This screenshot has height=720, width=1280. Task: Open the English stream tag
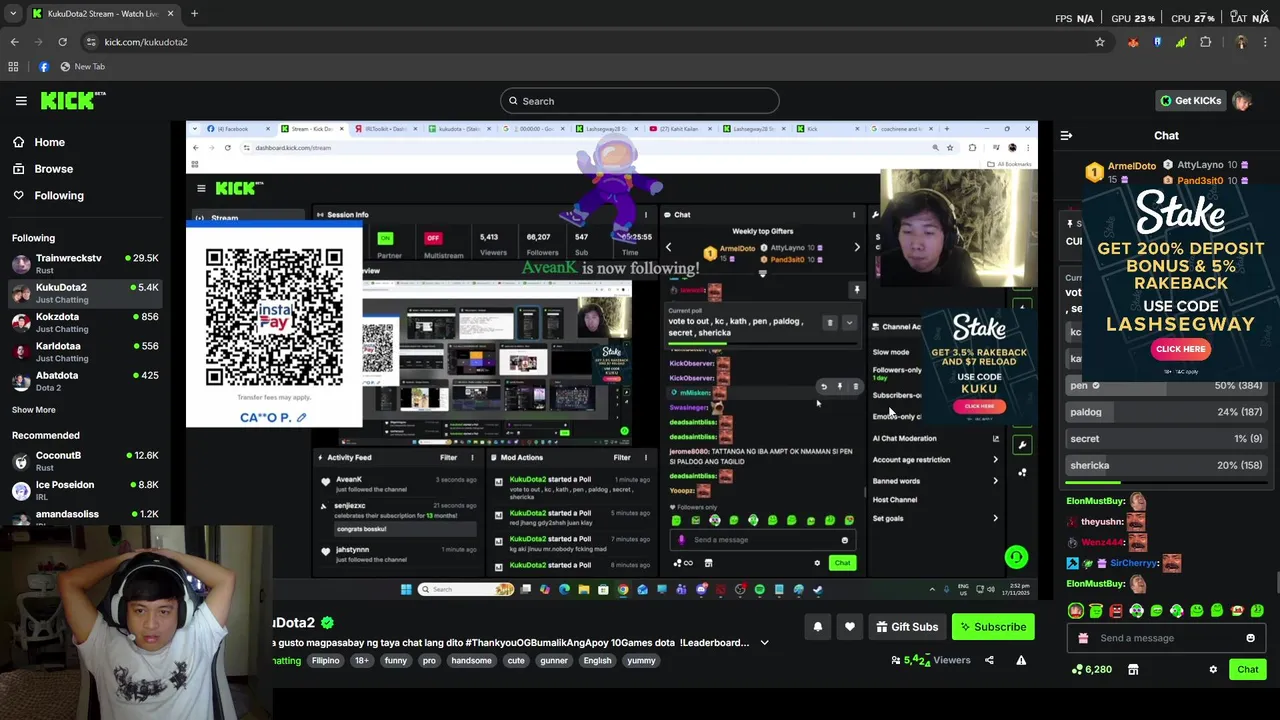click(x=597, y=661)
